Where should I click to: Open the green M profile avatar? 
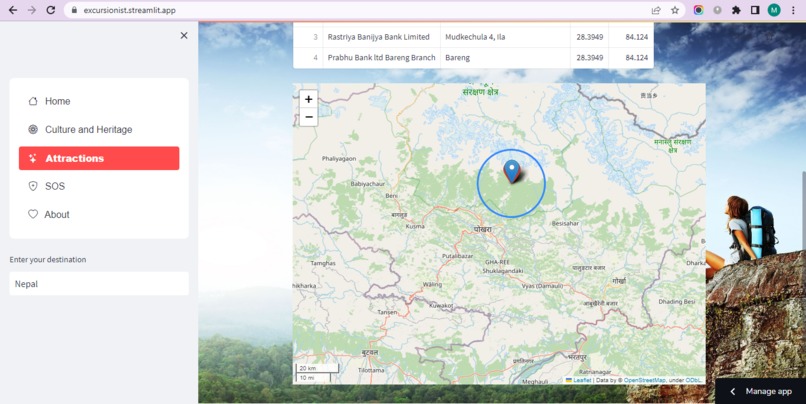[x=774, y=10]
